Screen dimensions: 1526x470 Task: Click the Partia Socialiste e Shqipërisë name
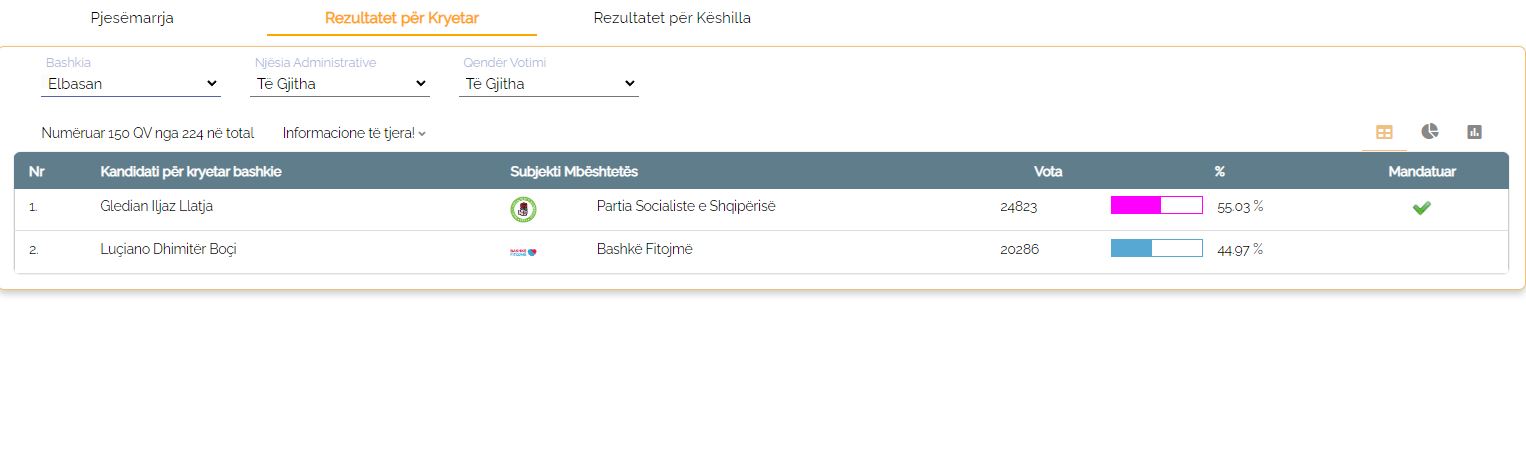pos(686,206)
